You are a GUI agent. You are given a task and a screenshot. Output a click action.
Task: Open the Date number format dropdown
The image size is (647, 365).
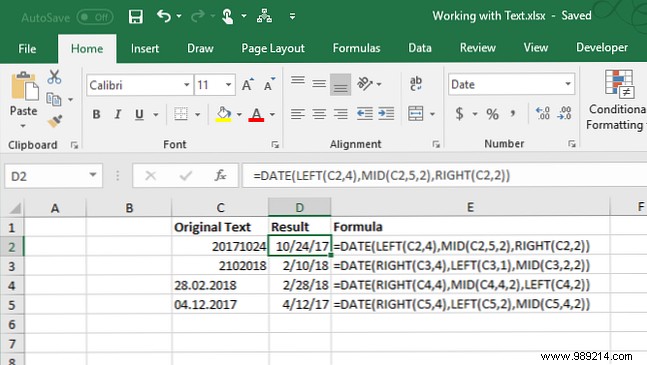click(568, 84)
